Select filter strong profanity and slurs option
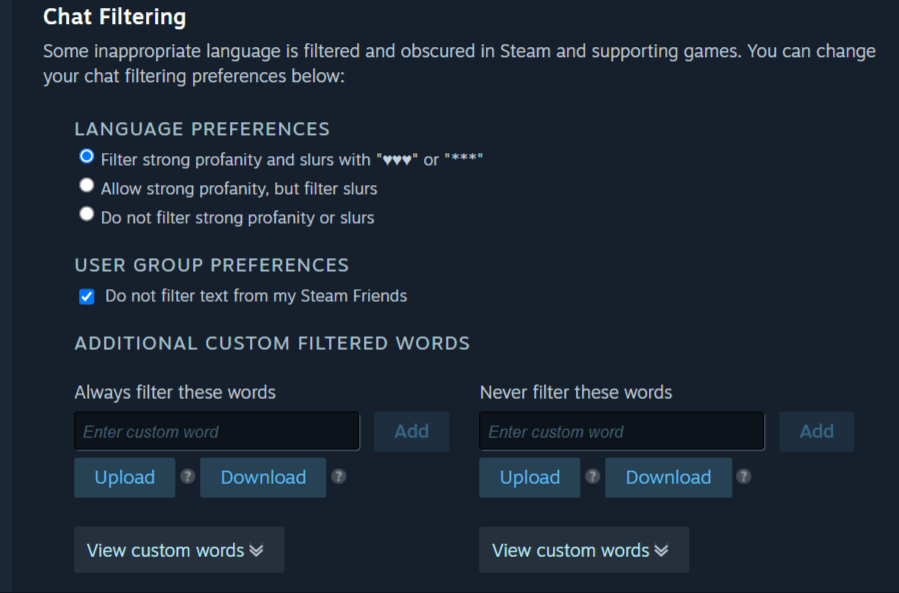The image size is (899, 593). [87, 157]
